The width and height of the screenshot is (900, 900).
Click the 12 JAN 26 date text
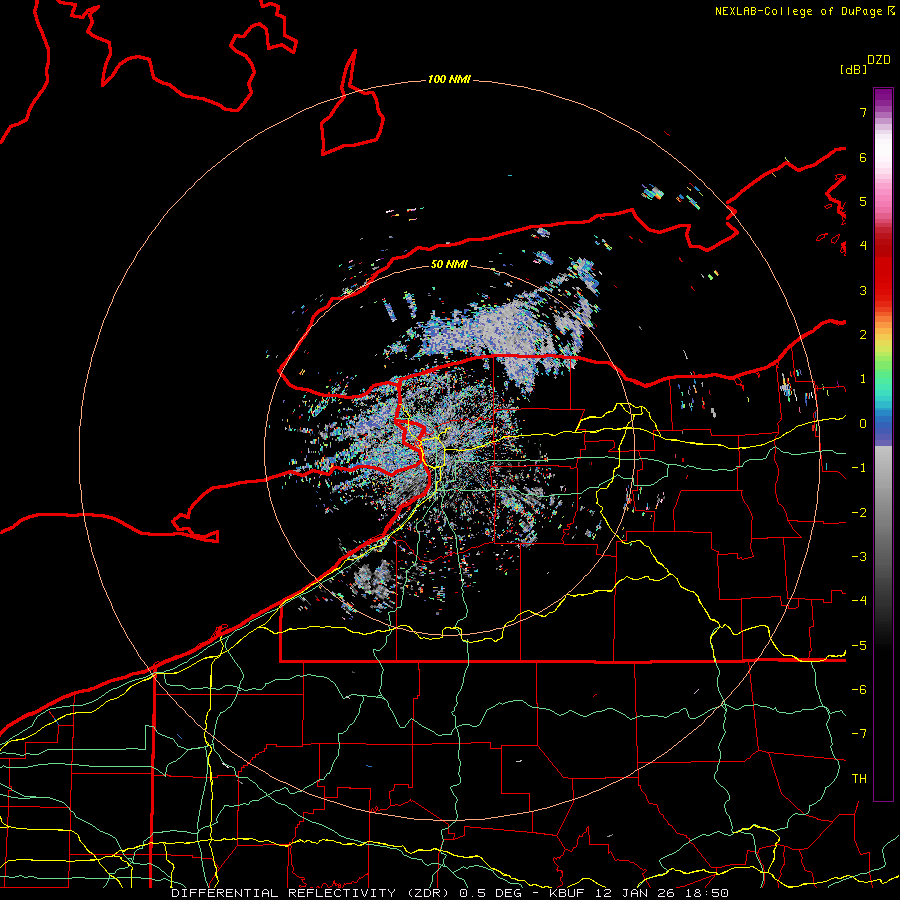pos(637,893)
